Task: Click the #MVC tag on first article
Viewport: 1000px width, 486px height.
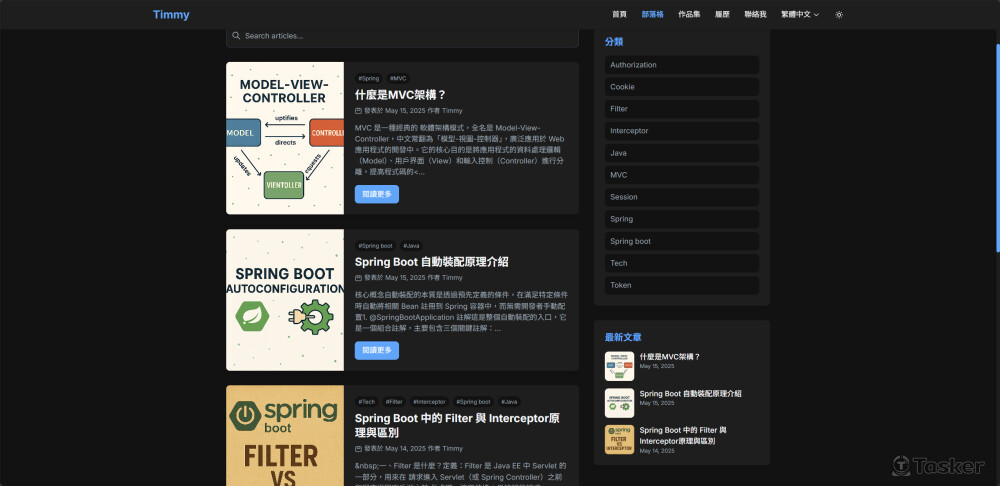Action: [398, 78]
